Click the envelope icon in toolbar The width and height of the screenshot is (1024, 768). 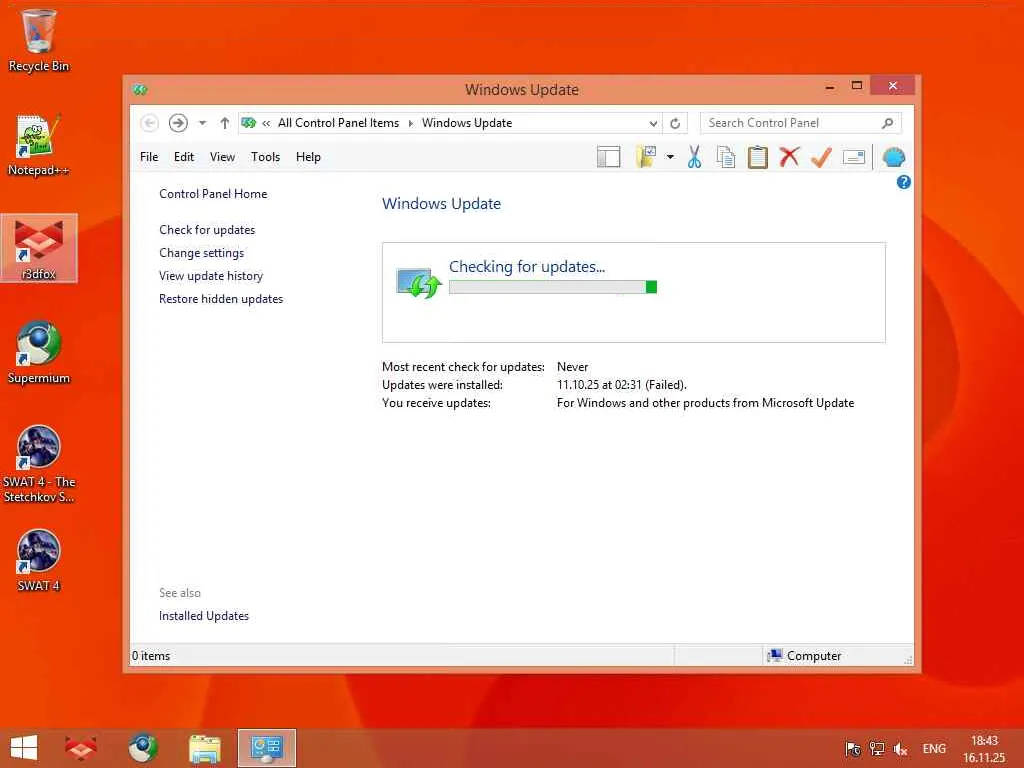[x=854, y=157]
